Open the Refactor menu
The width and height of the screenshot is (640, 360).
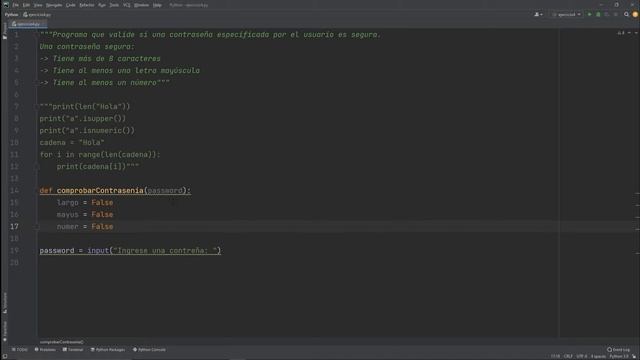point(87,5)
